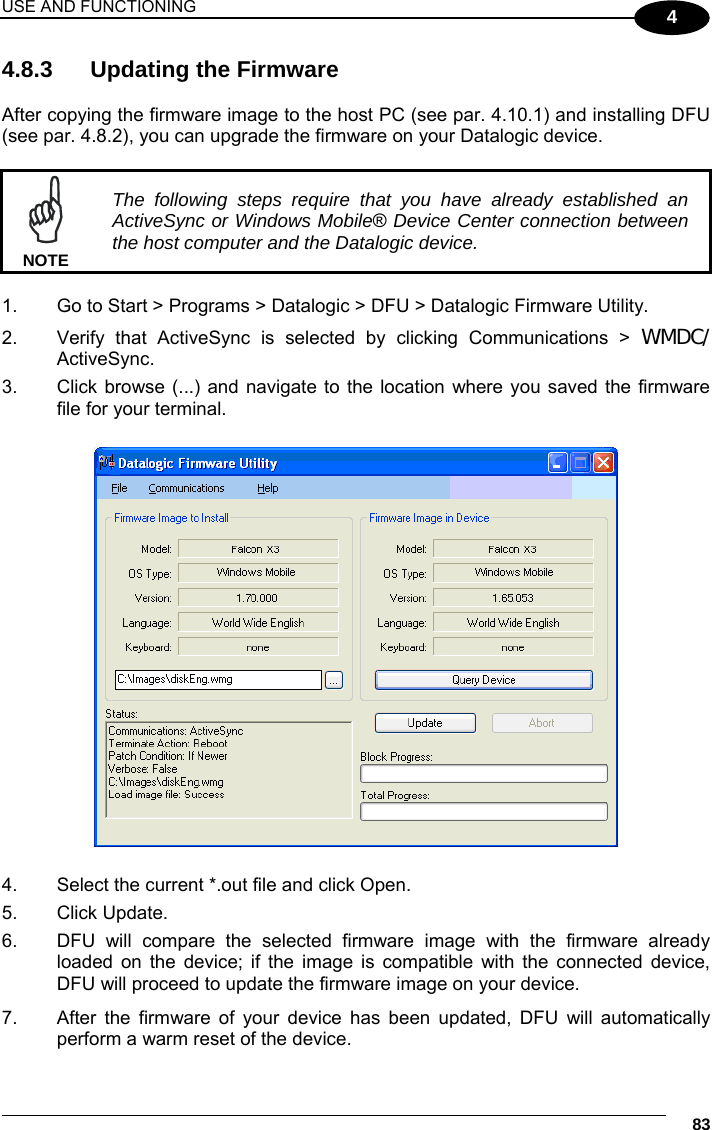Minimize the Datalogic Firmware Utility window
This screenshot has height=1130, width=712.
[558, 462]
